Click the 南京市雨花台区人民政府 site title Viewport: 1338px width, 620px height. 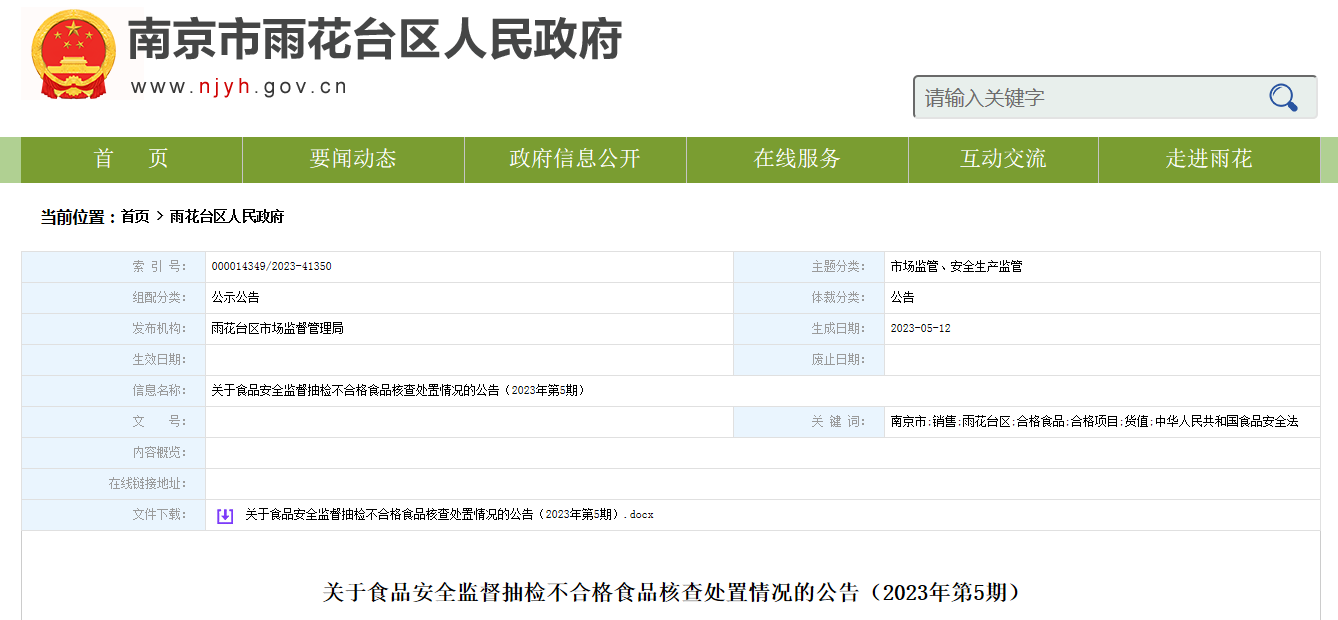375,40
